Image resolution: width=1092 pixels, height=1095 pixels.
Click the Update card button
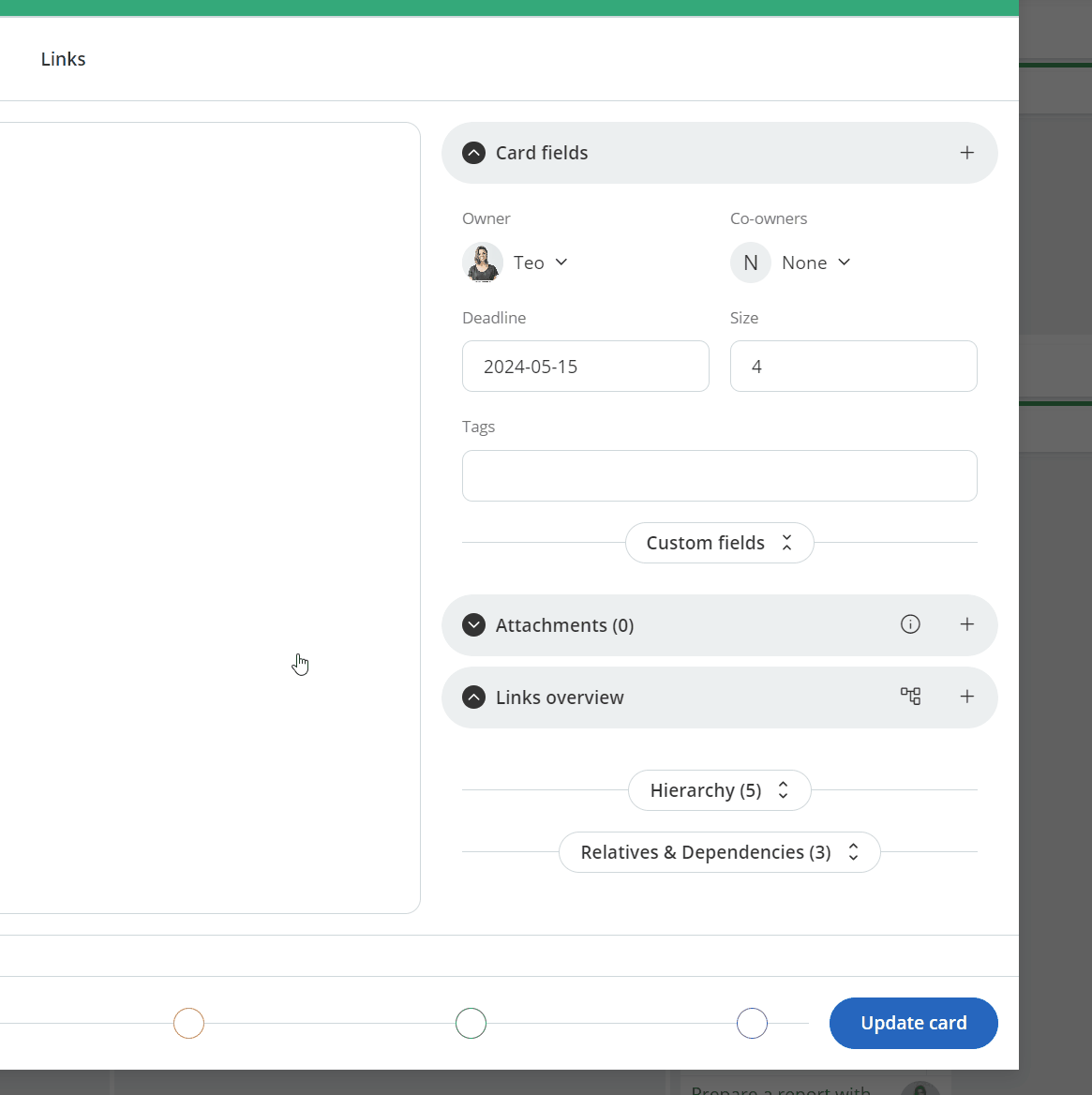click(913, 1023)
